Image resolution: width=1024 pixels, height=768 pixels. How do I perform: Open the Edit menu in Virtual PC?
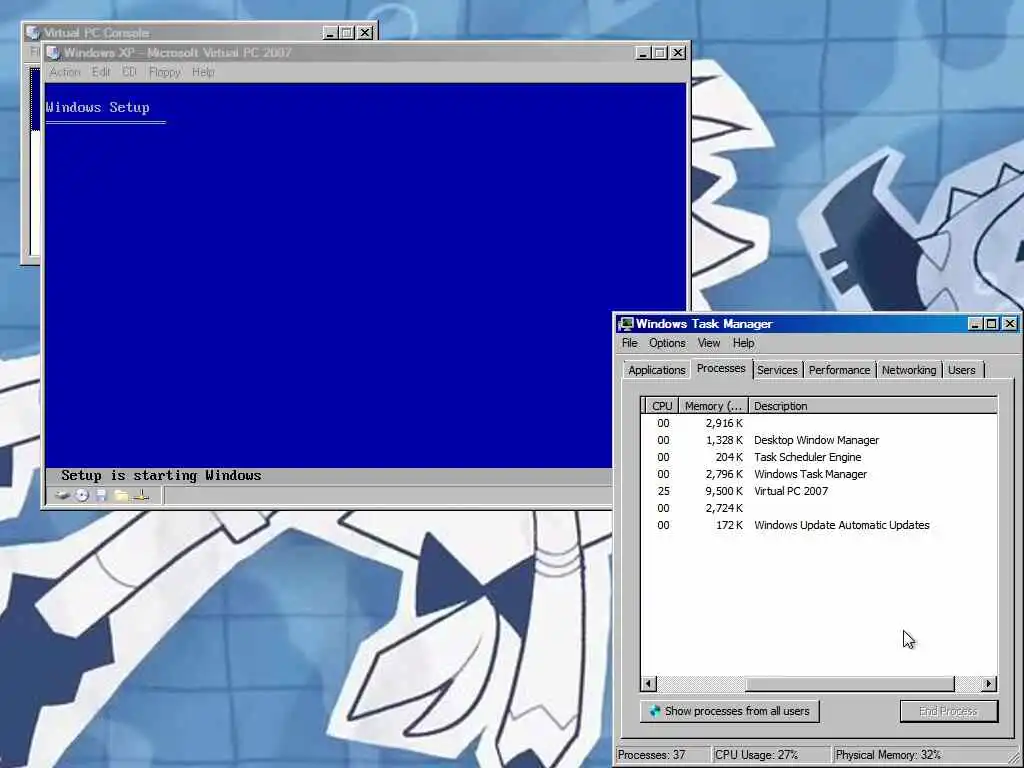(101, 72)
